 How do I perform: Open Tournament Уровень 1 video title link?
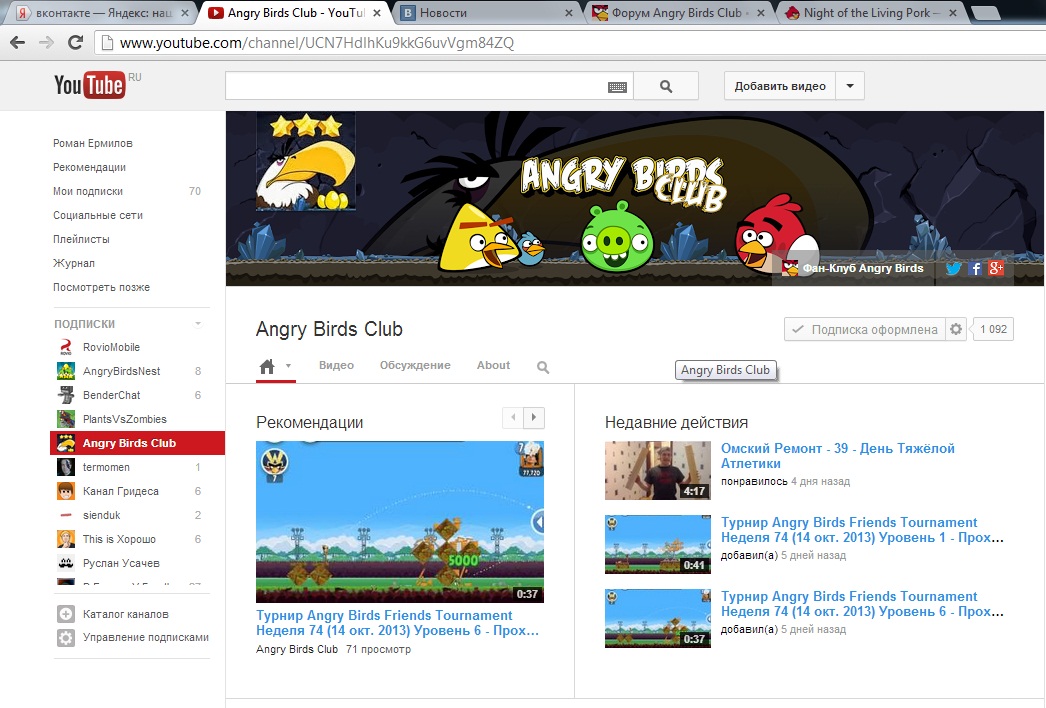(862, 530)
